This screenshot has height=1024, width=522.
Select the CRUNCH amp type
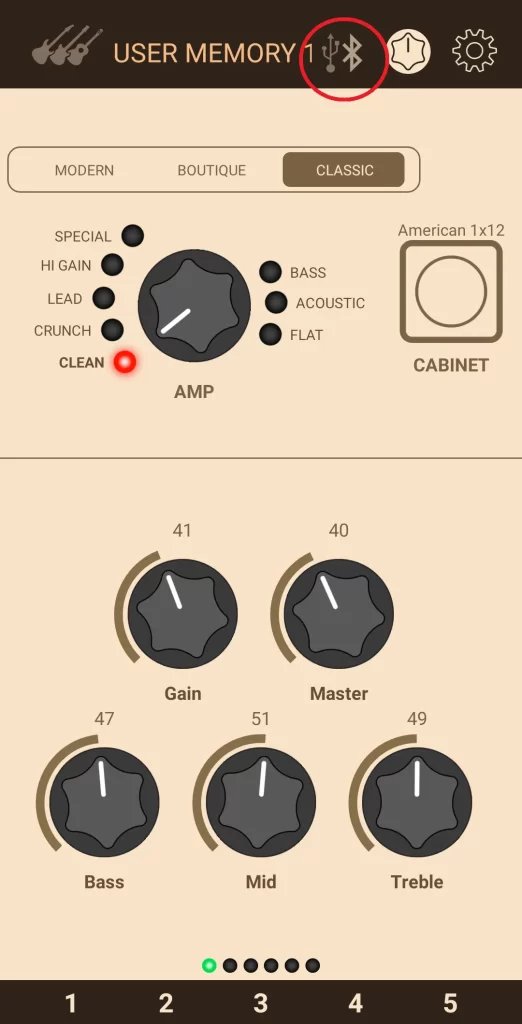coord(112,330)
